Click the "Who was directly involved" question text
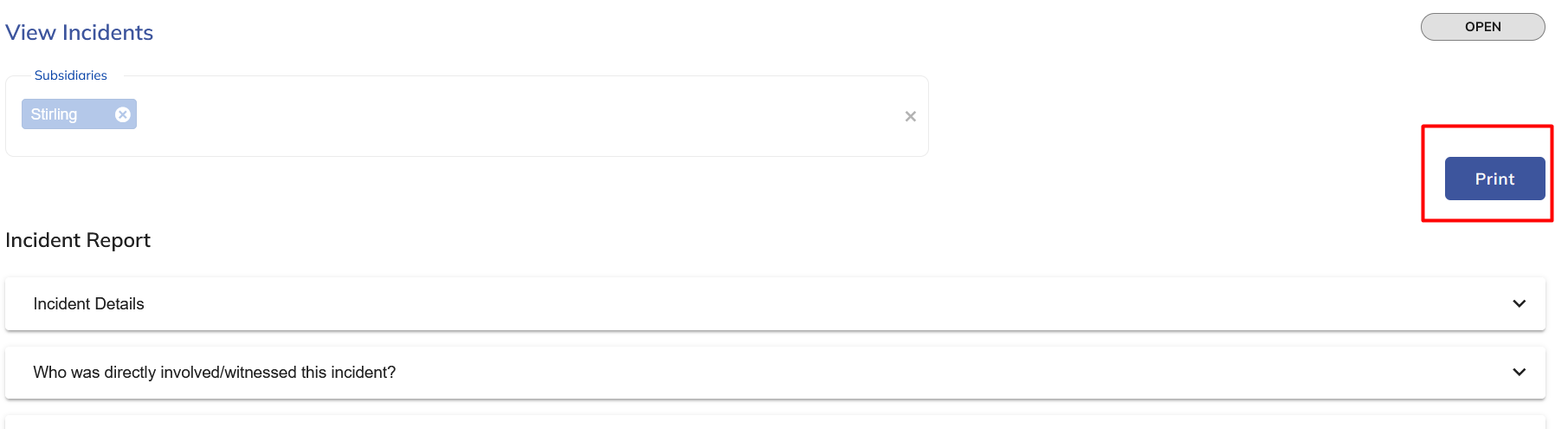The height and width of the screenshot is (429, 1568). tap(214, 373)
